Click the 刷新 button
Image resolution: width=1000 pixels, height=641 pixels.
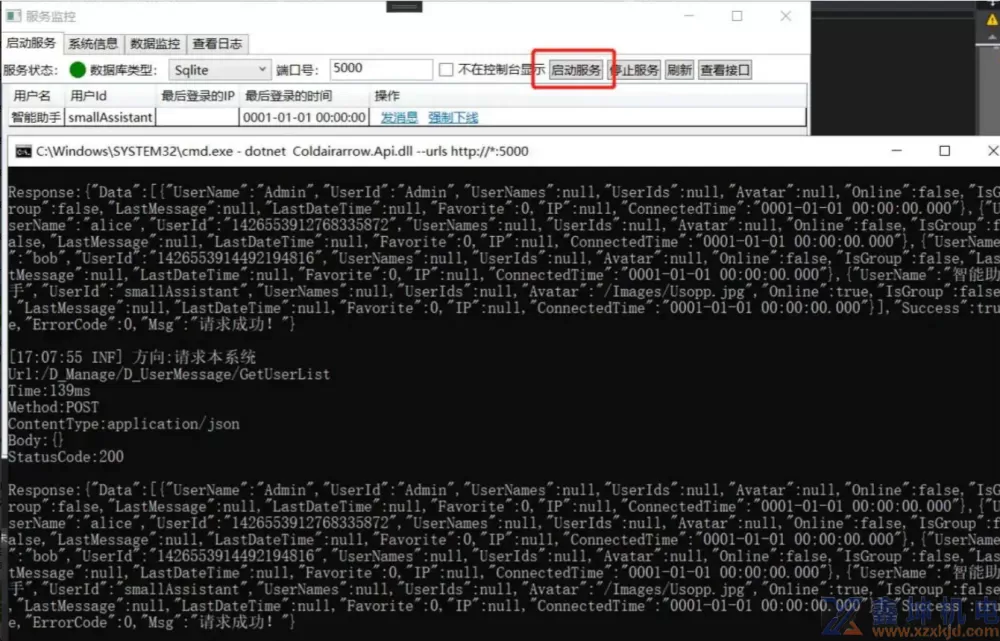[x=679, y=70]
